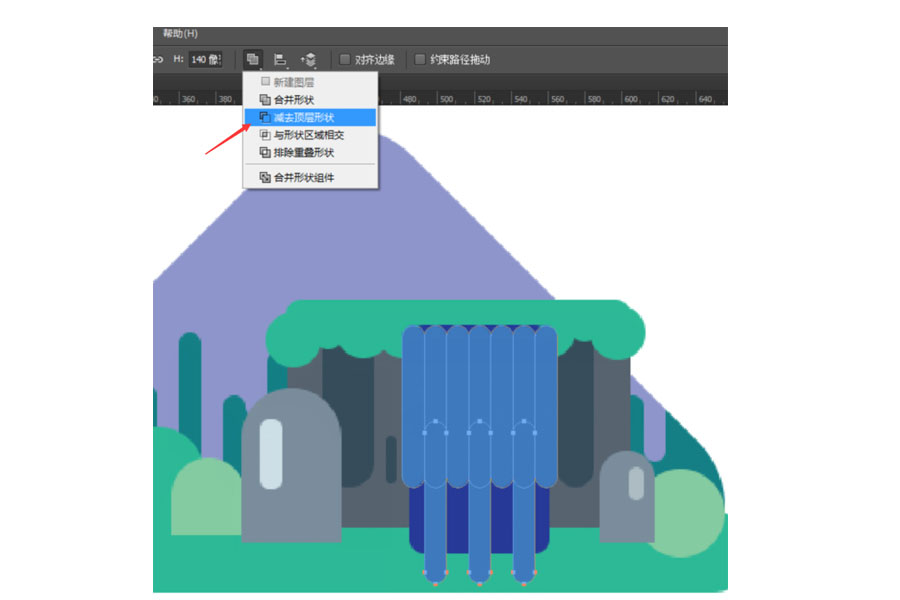900x600 pixels.
Task: Toggle the 约束路径拖动 checkbox
Action: click(420, 60)
